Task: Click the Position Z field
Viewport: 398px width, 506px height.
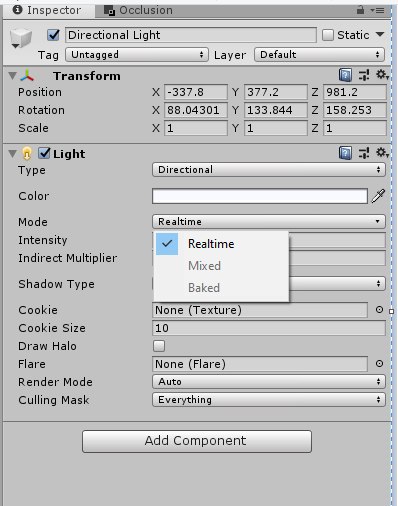Action: click(355, 92)
